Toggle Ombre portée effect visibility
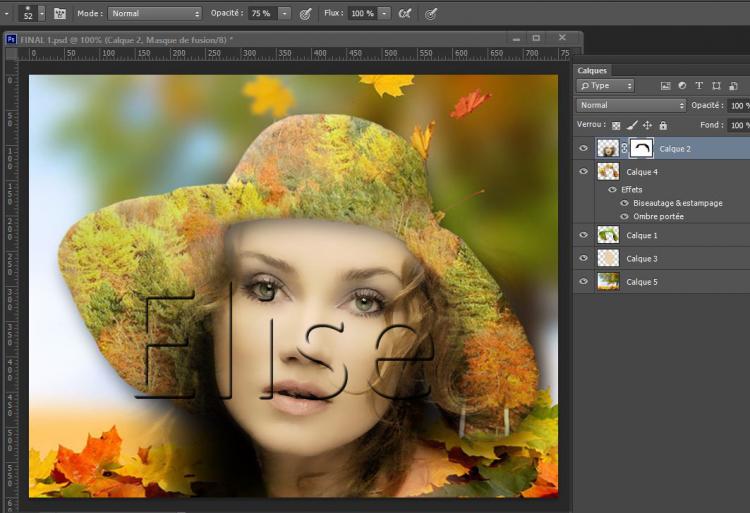Viewport: 750px width, 513px height. [x=624, y=217]
